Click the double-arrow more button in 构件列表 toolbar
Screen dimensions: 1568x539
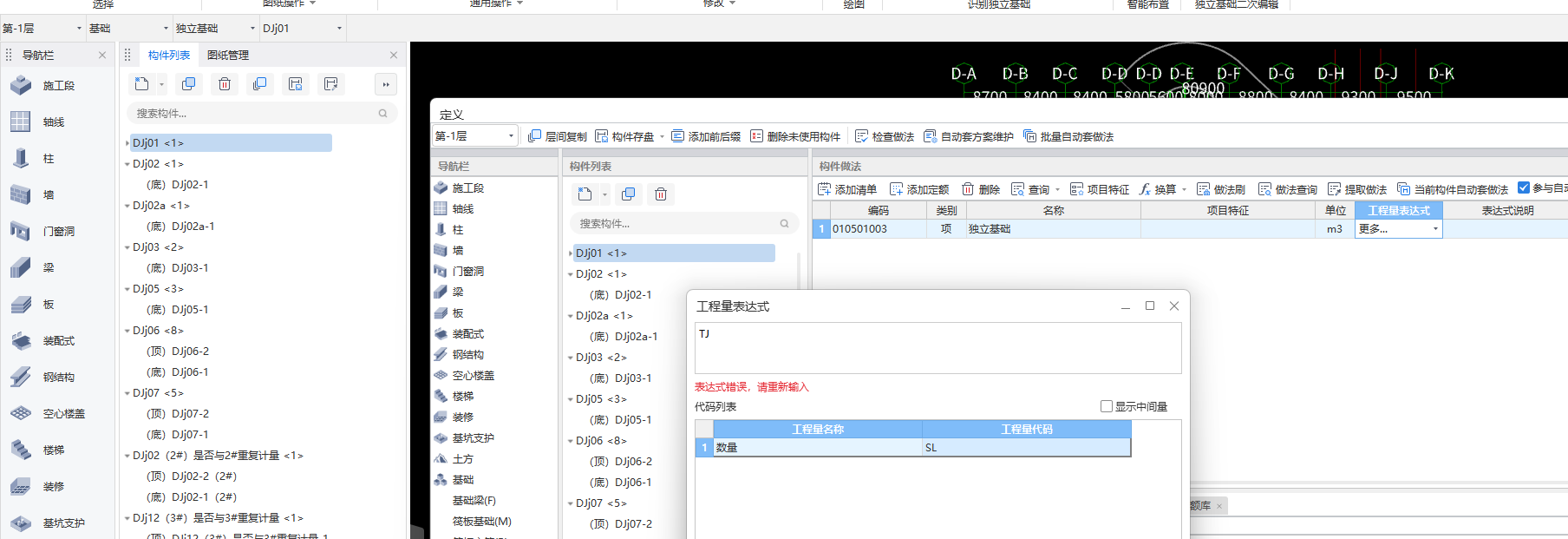point(386,84)
